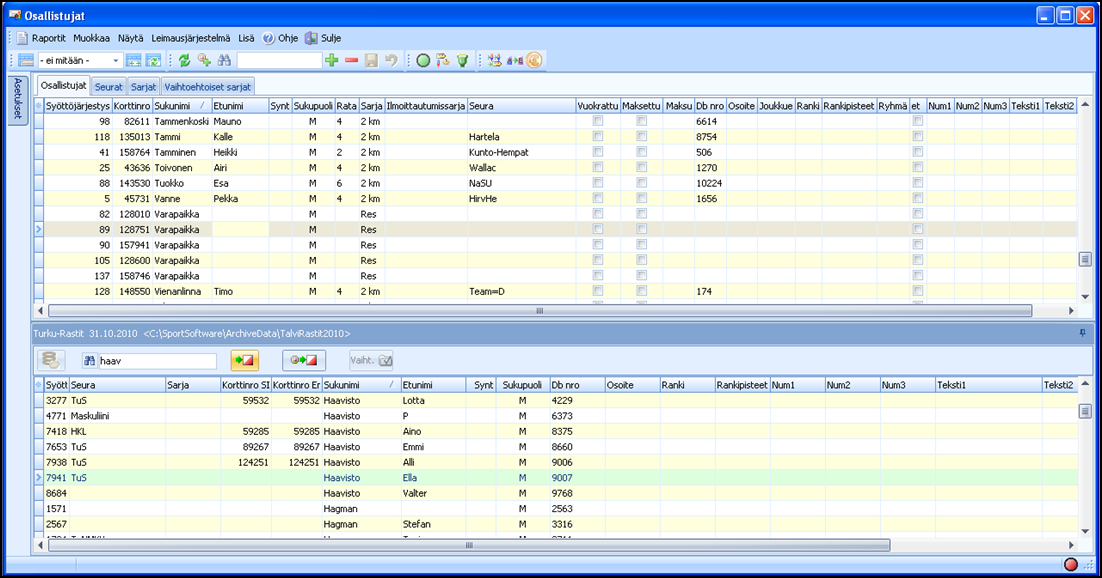
Task: Open the Leimausjärjestelmä menu
Action: pyautogui.click(x=190, y=39)
